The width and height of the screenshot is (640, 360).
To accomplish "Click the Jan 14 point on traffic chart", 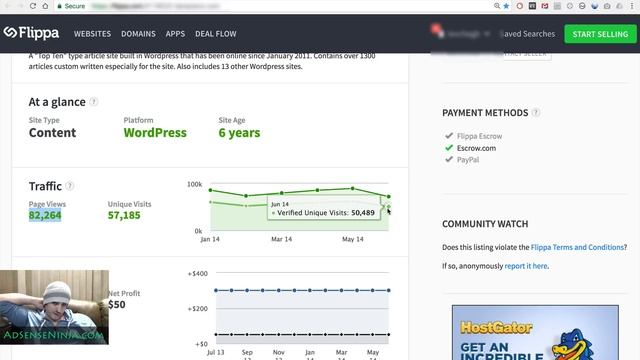I will click(211, 190).
